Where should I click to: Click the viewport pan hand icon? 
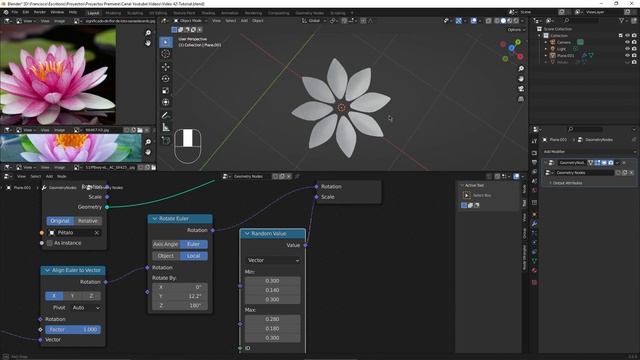coord(521,78)
